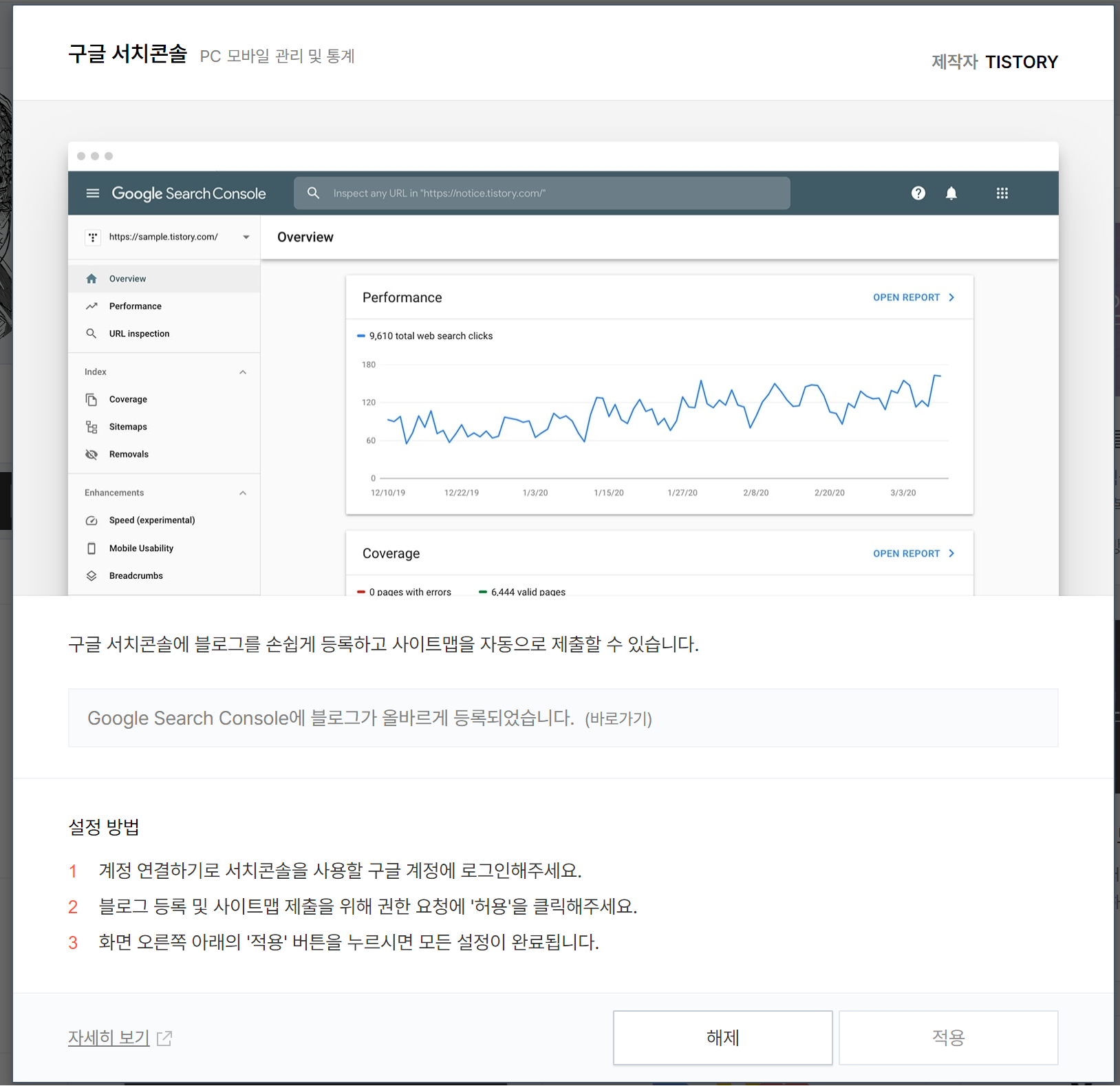Click the Overview home icon
Image resolution: width=1120 pixels, height=1086 pixels.
(91, 279)
